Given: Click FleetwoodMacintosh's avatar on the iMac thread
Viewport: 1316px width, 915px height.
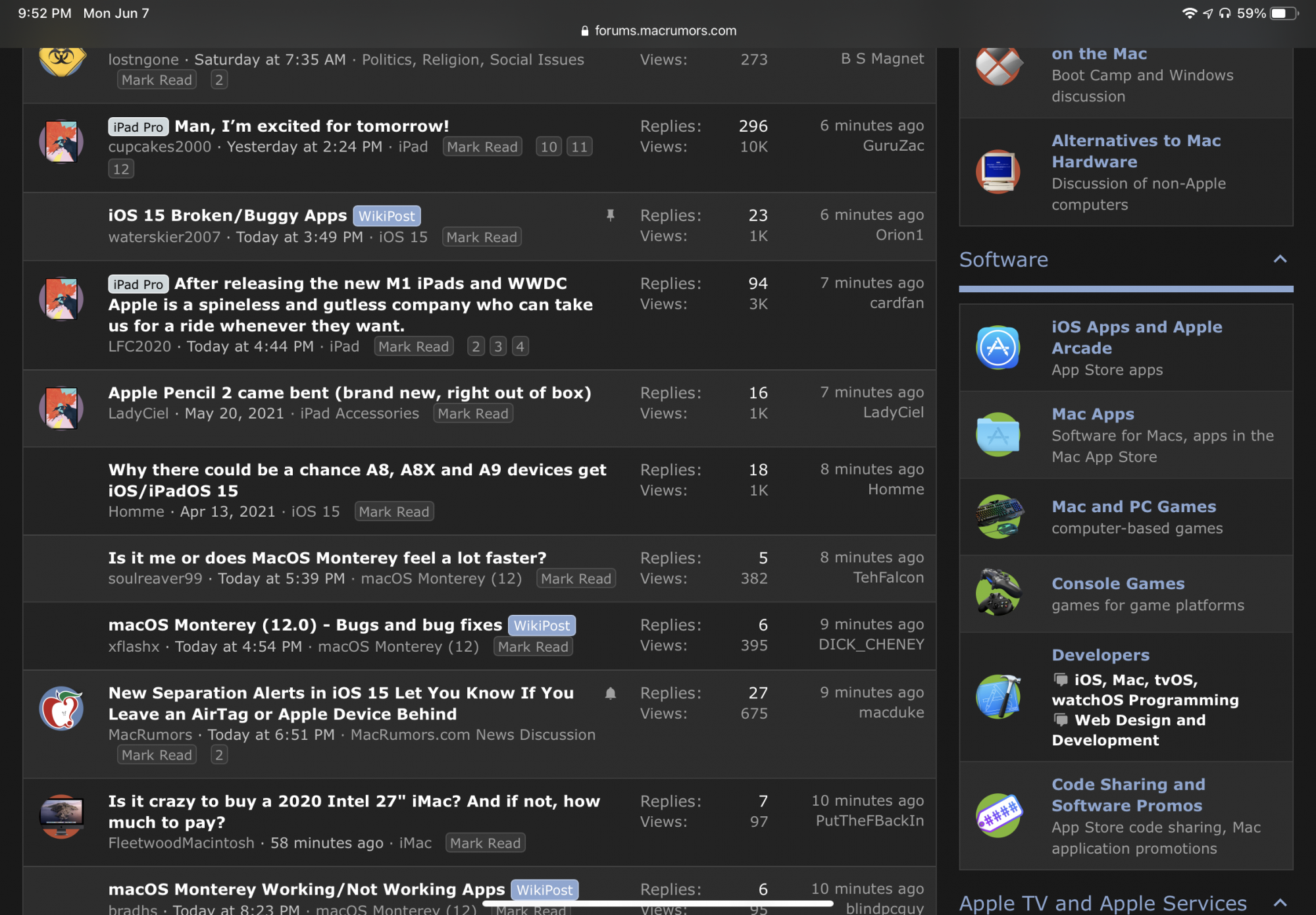Looking at the screenshot, I should (x=61, y=816).
